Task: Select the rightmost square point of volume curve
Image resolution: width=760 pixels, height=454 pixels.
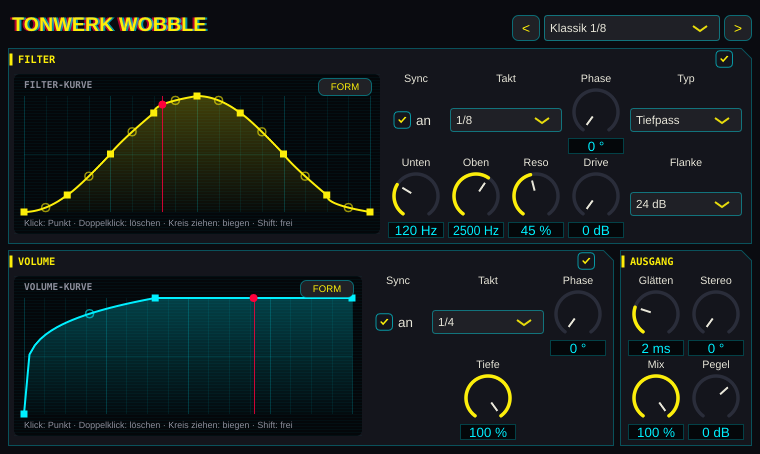Action: coord(352,298)
